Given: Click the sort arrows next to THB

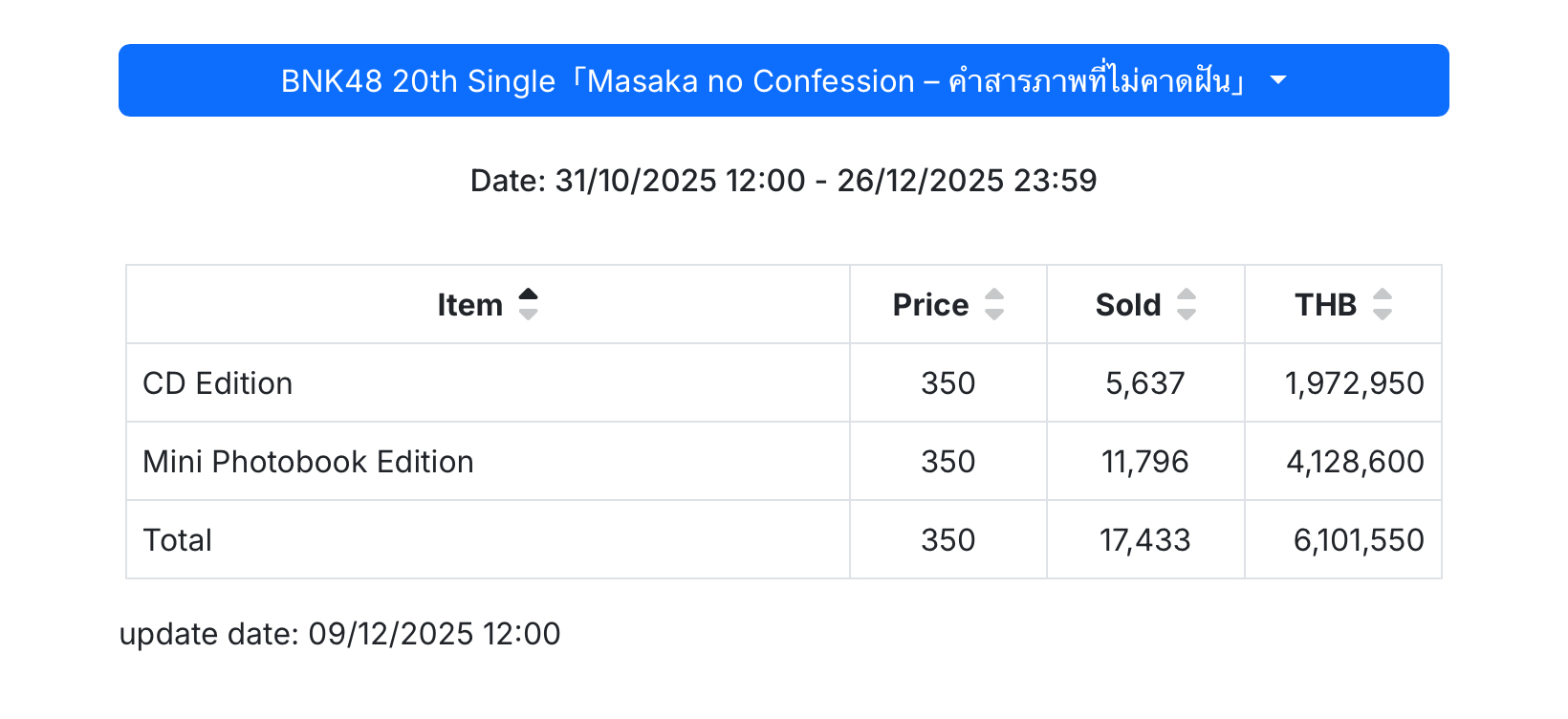Looking at the screenshot, I should click(1383, 304).
